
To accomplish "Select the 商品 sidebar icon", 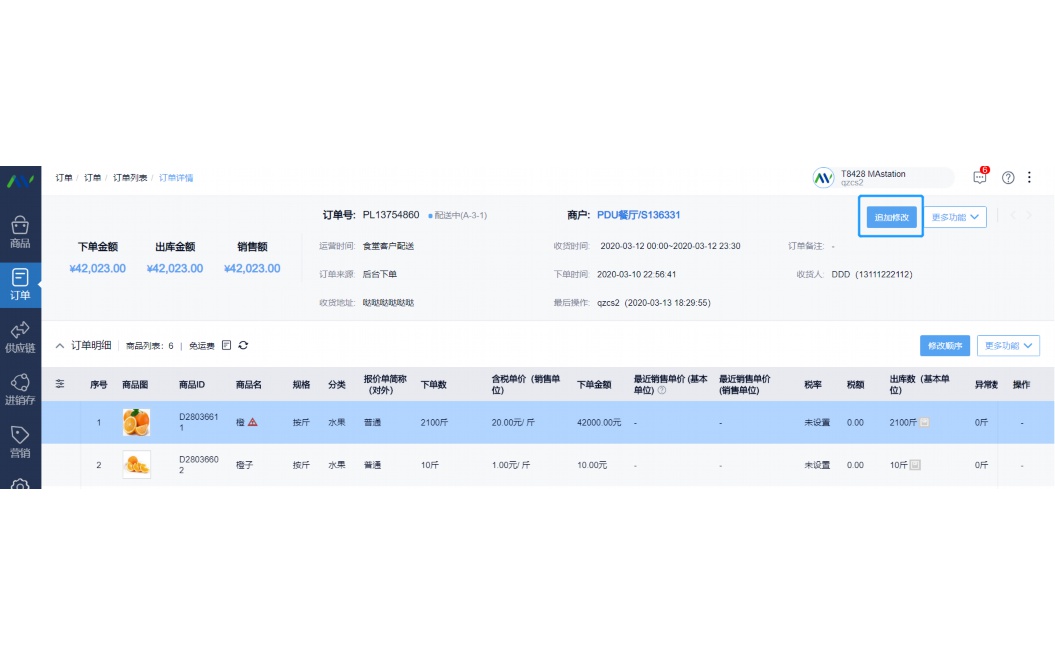I will pos(20,226).
